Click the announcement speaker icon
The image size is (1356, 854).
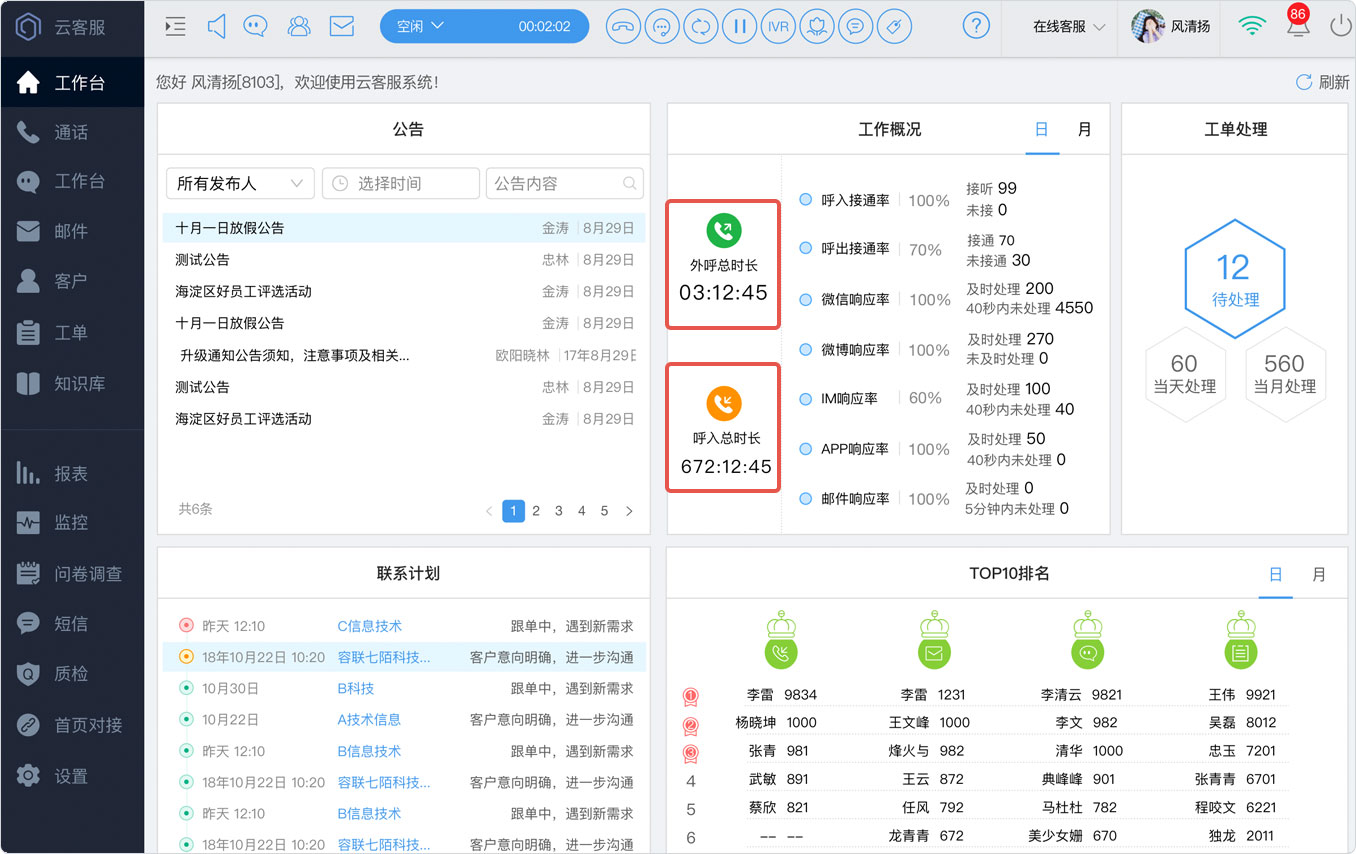(216, 27)
